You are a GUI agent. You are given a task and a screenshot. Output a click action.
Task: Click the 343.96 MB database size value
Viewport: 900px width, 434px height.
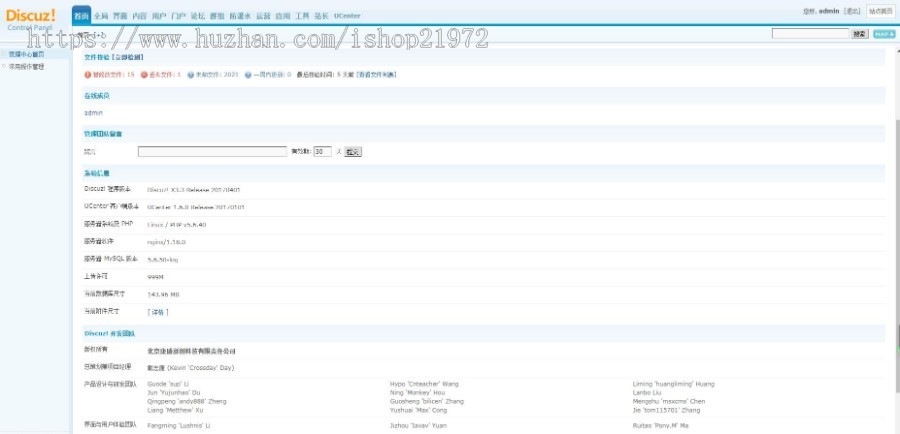click(164, 294)
